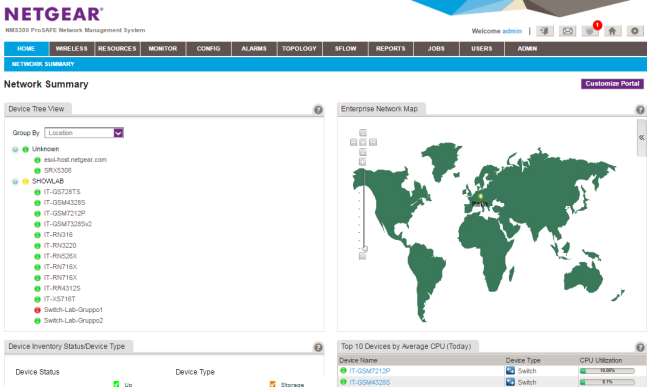The height and width of the screenshot is (387, 650).
Task: Click the Customize Portal button
Action: pos(612,84)
